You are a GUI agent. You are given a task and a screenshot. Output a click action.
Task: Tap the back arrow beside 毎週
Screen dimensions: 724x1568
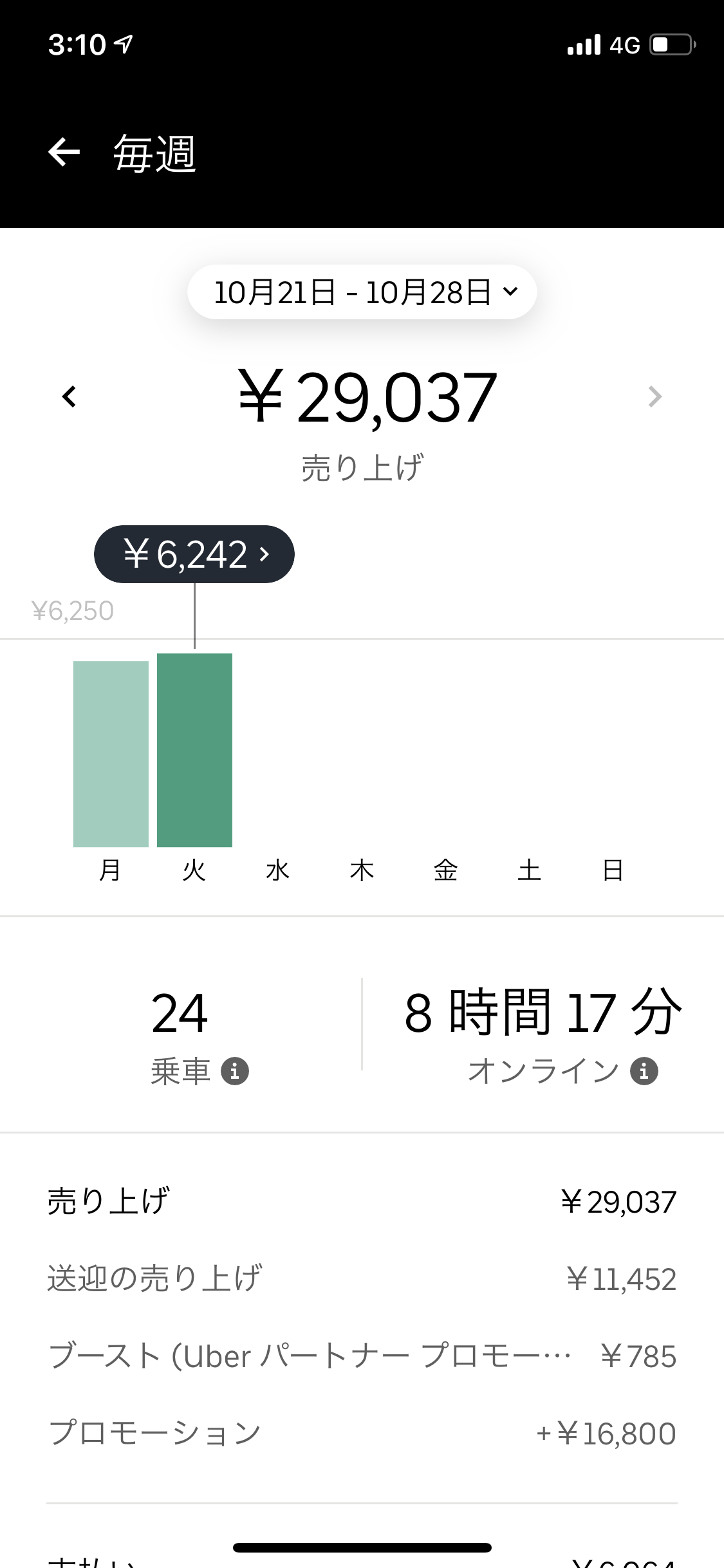[x=64, y=153]
